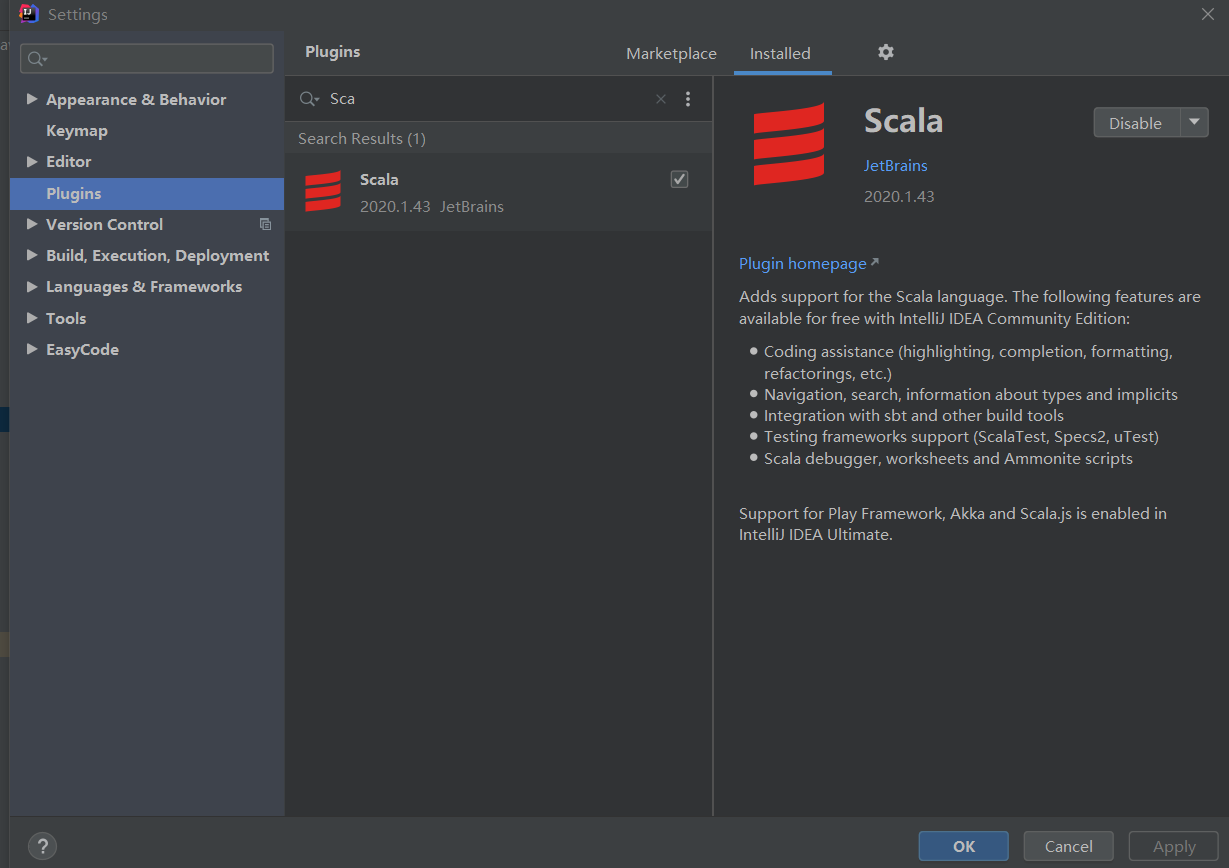Expand Languages & Frameworks section
Viewport: 1229px width, 868px height.
coord(32,286)
